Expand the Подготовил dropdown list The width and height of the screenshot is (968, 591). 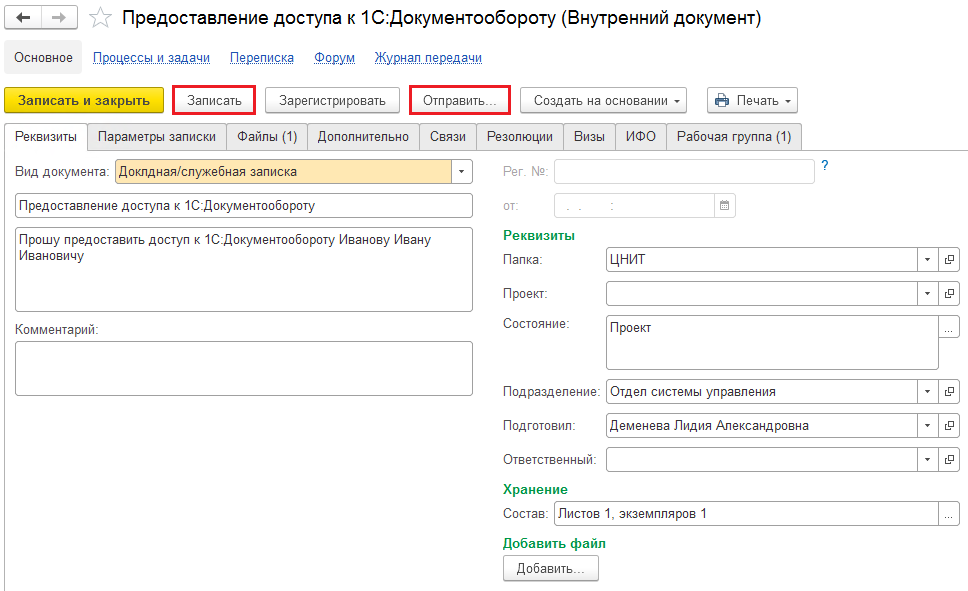tap(927, 425)
